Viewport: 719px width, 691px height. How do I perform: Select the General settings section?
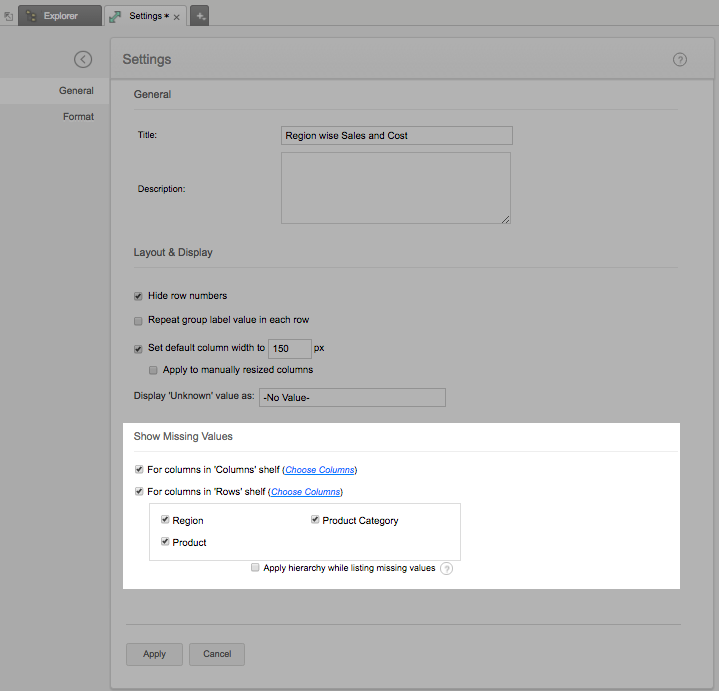76,91
